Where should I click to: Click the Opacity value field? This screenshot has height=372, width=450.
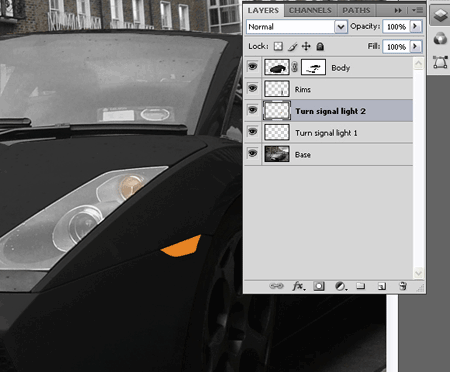click(x=396, y=27)
